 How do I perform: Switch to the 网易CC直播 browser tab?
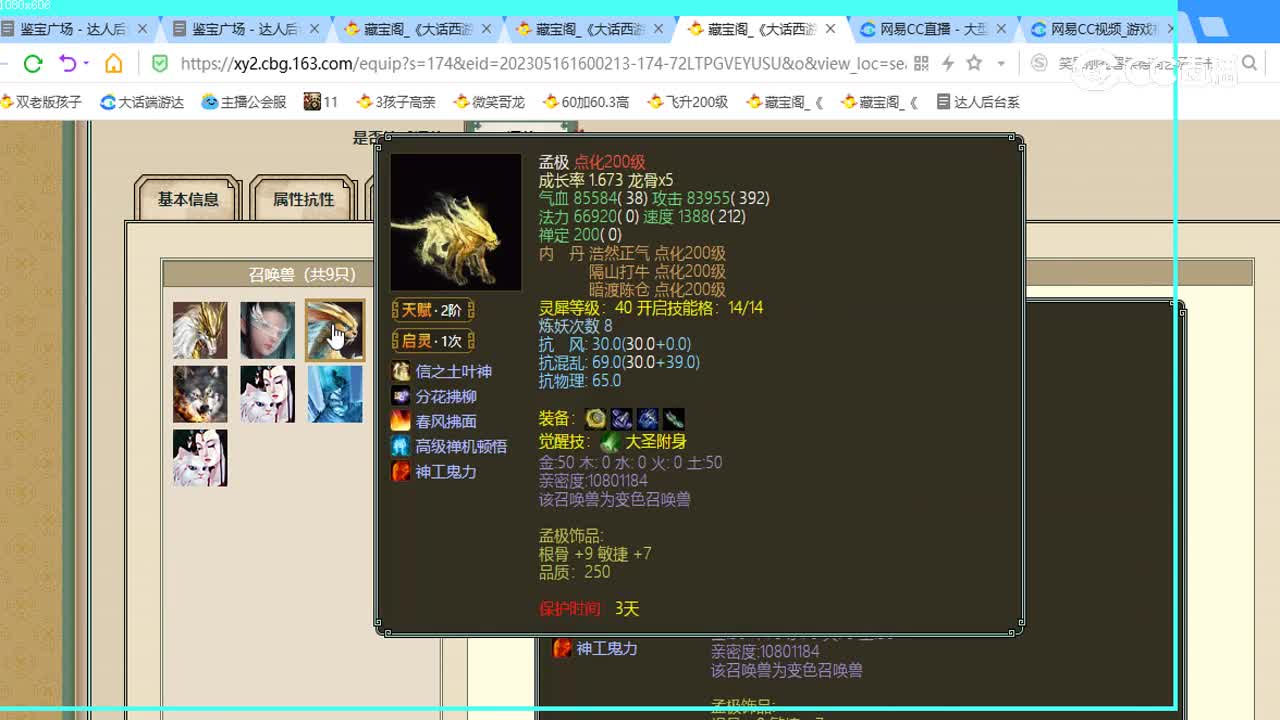coord(932,29)
